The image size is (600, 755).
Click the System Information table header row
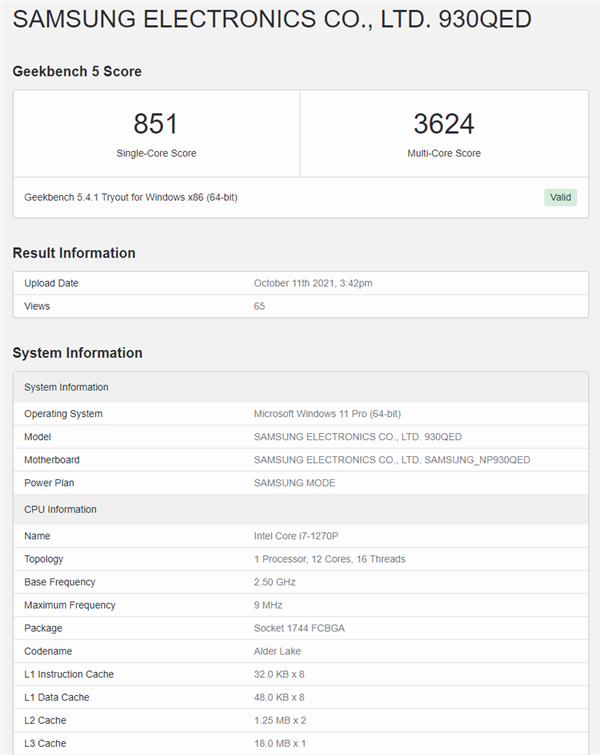tap(300, 387)
